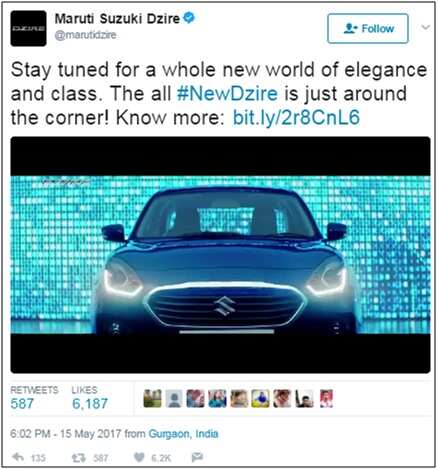Click the last liker avatar in row
This screenshot has height=469, width=438.
326,398
